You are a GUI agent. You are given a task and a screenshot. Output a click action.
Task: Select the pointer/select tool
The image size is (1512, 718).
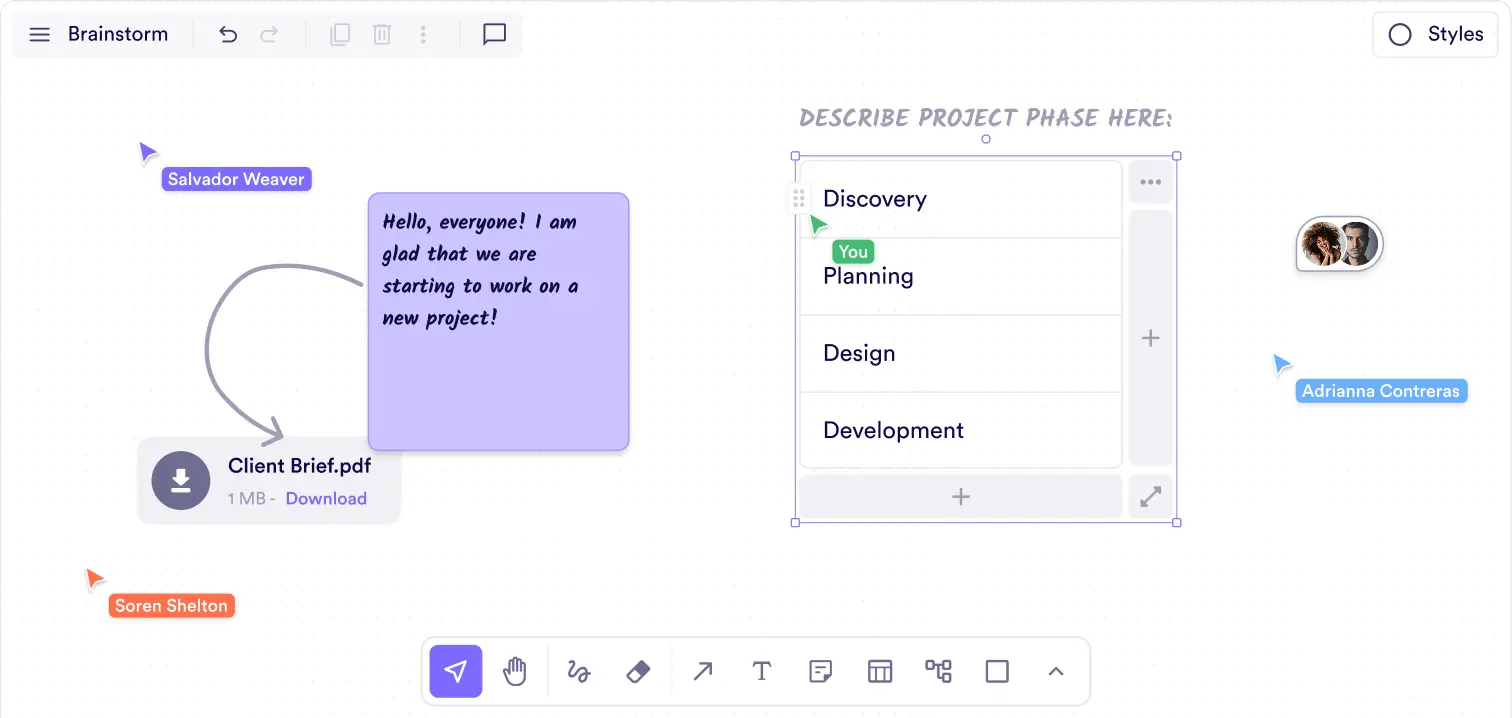pos(456,671)
